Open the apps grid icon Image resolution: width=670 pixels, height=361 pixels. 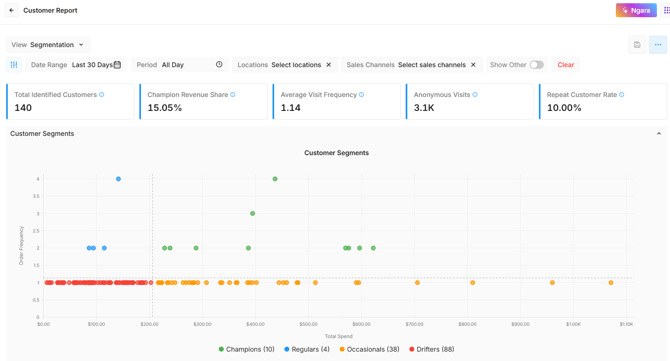pyautogui.click(x=666, y=10)
